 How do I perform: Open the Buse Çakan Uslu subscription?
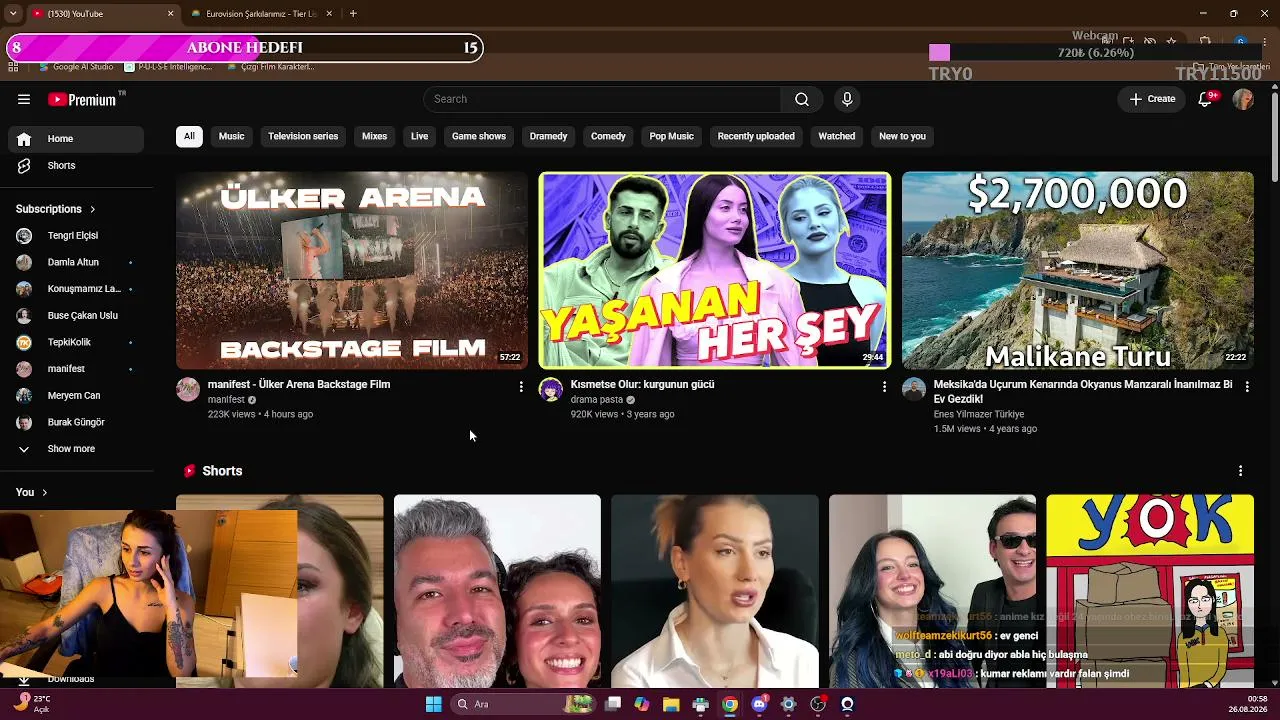click(x=76, y=316)
